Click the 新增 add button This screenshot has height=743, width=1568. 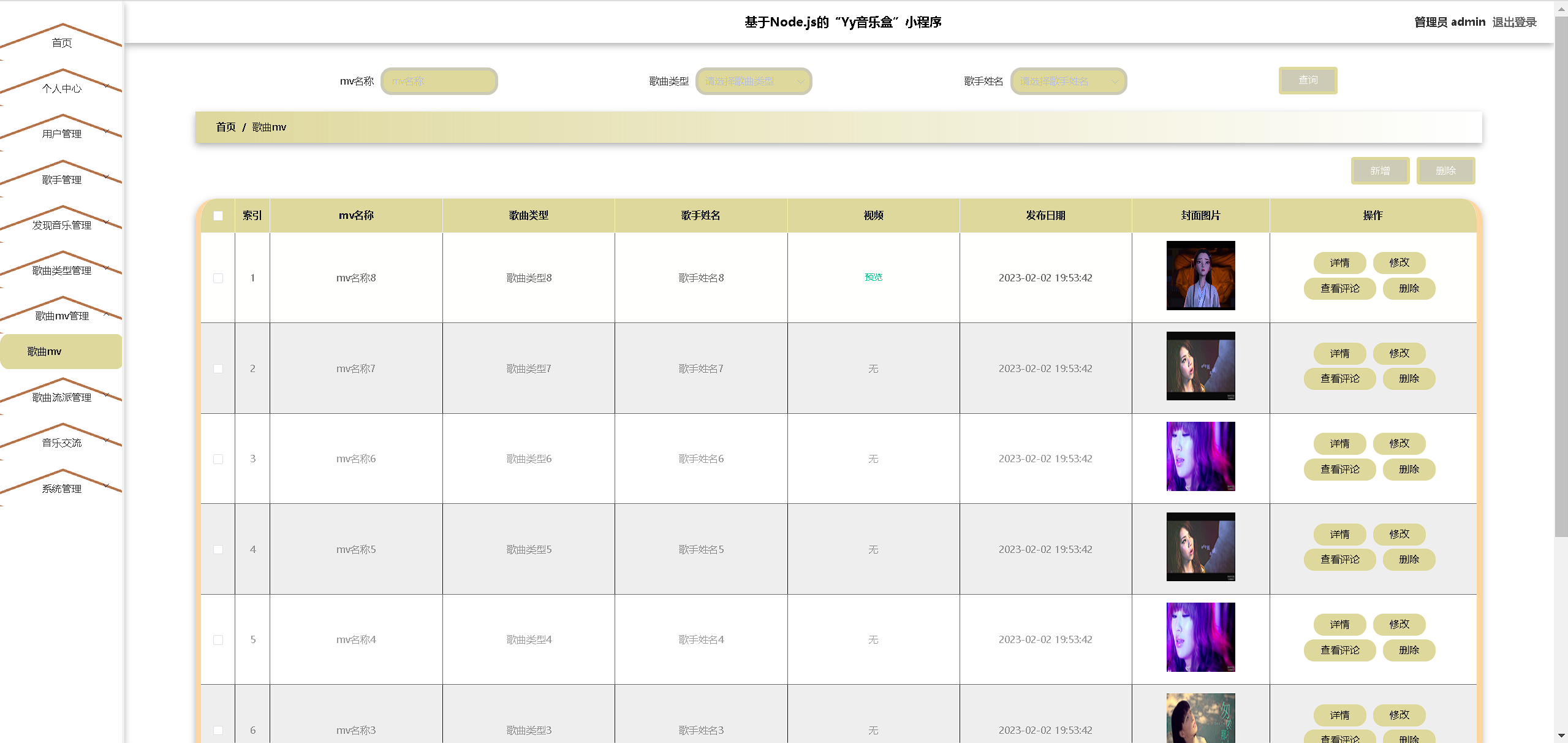1380,170
